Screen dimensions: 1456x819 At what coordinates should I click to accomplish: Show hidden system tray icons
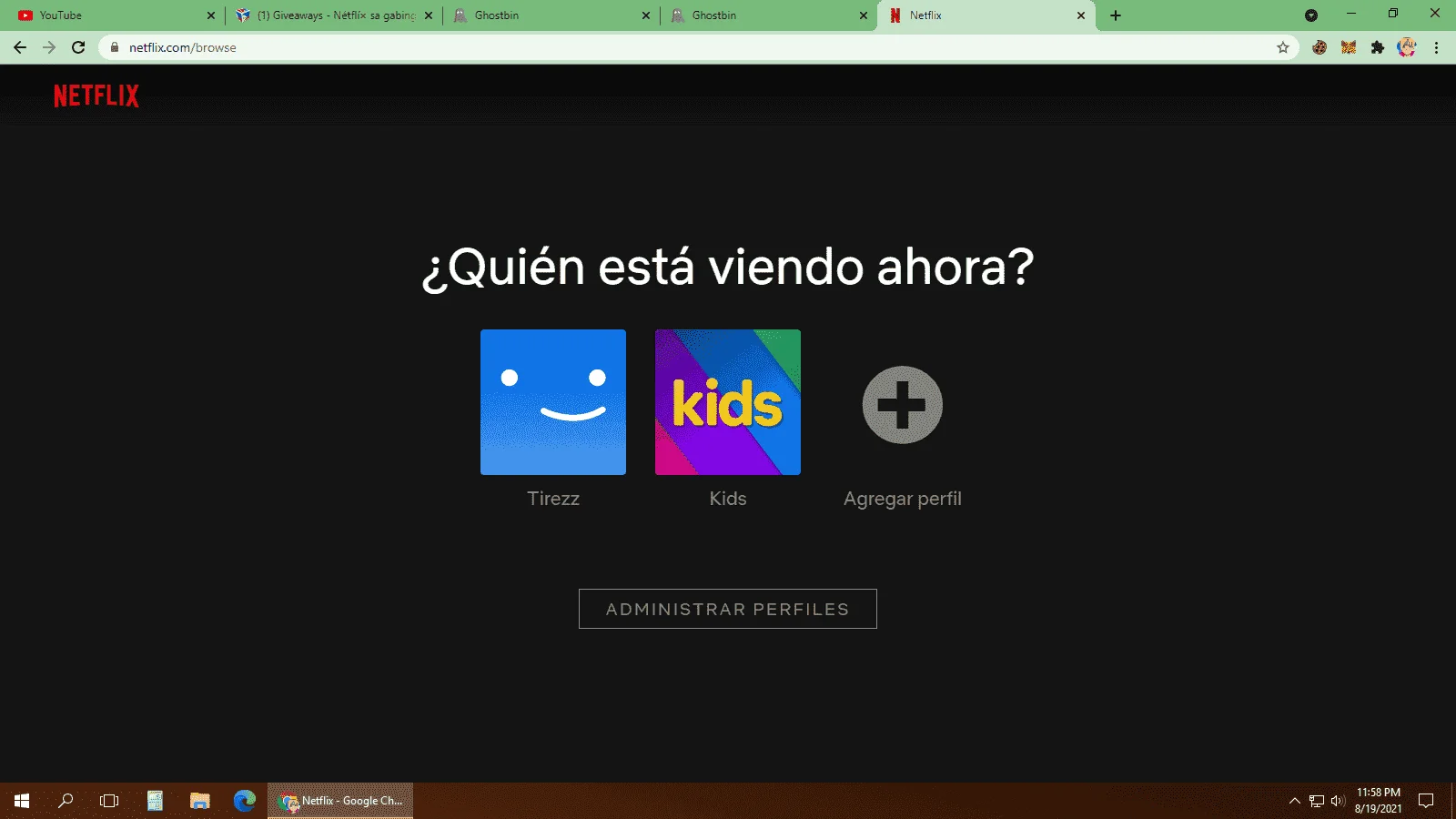tap(1295, 801)
